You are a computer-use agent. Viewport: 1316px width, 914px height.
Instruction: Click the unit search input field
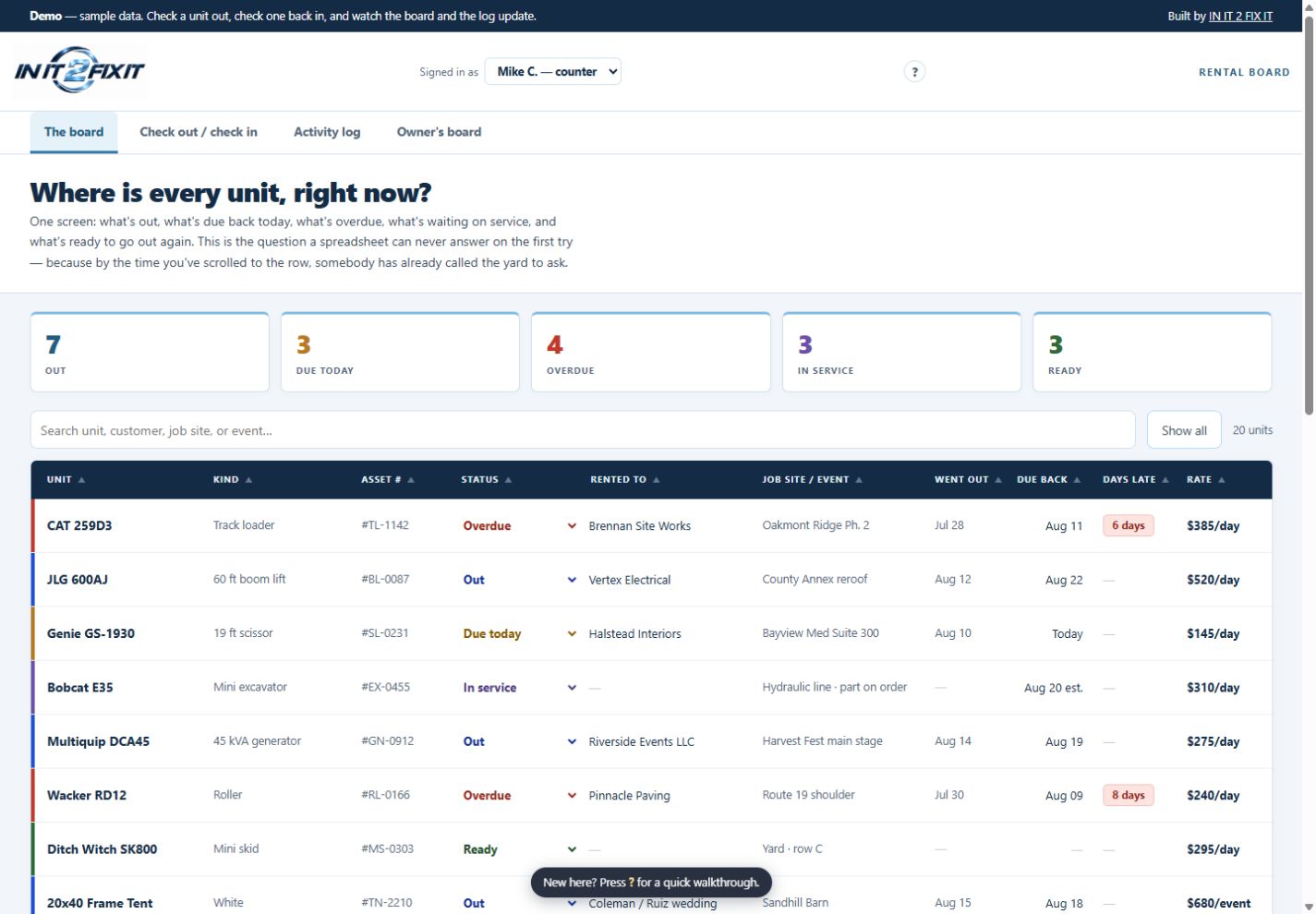click(x=583, y=430)
